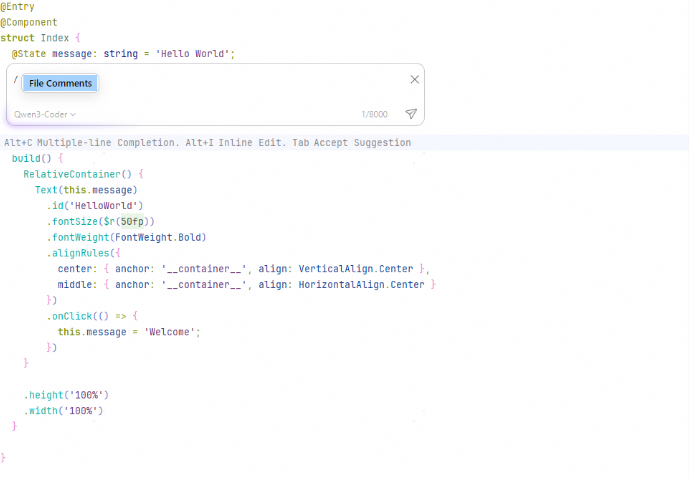Click the .height('100%') line
The width and height of the screenshot is (689, 479).
65,395
